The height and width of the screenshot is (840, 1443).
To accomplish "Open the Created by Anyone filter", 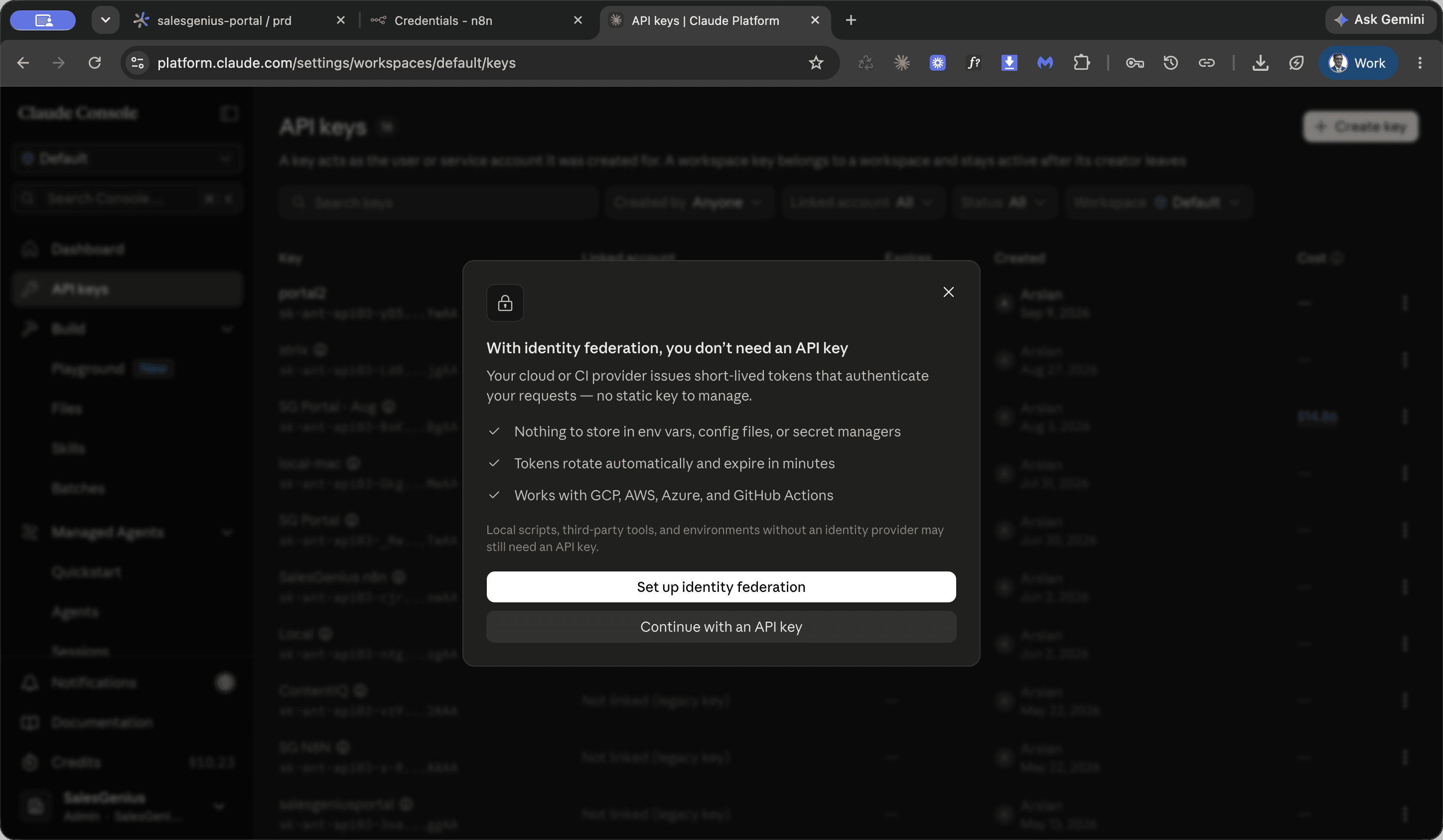I will point(690,202).
